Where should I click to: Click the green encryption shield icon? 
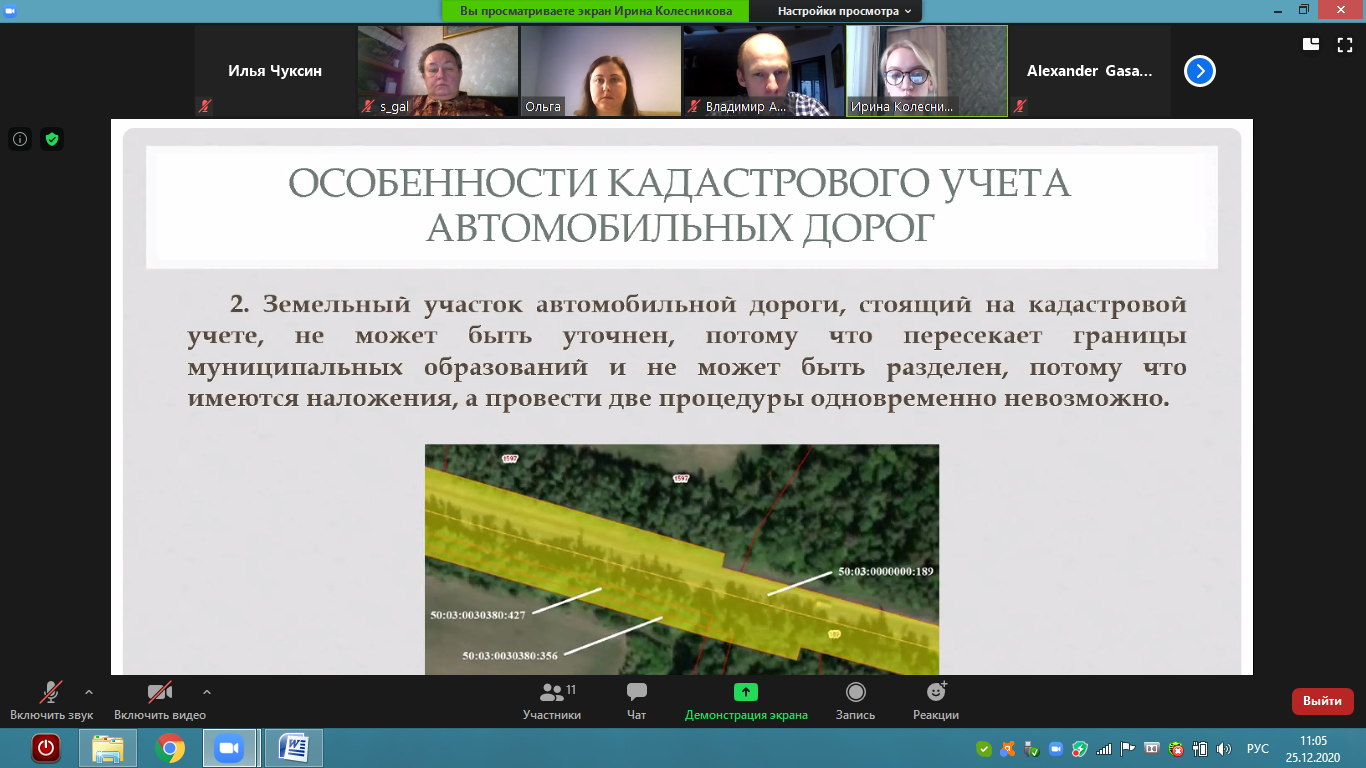[x=52, y=139]
